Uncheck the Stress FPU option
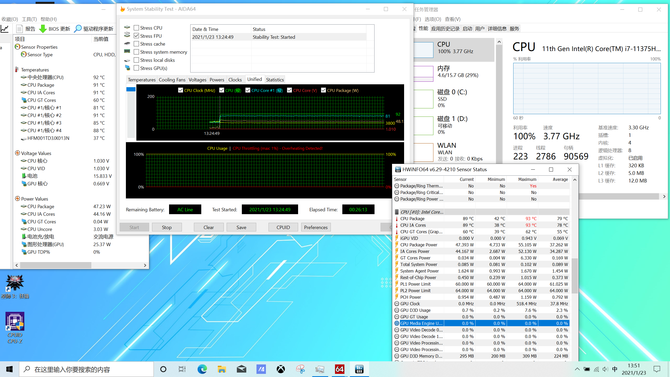 point(136,36)
